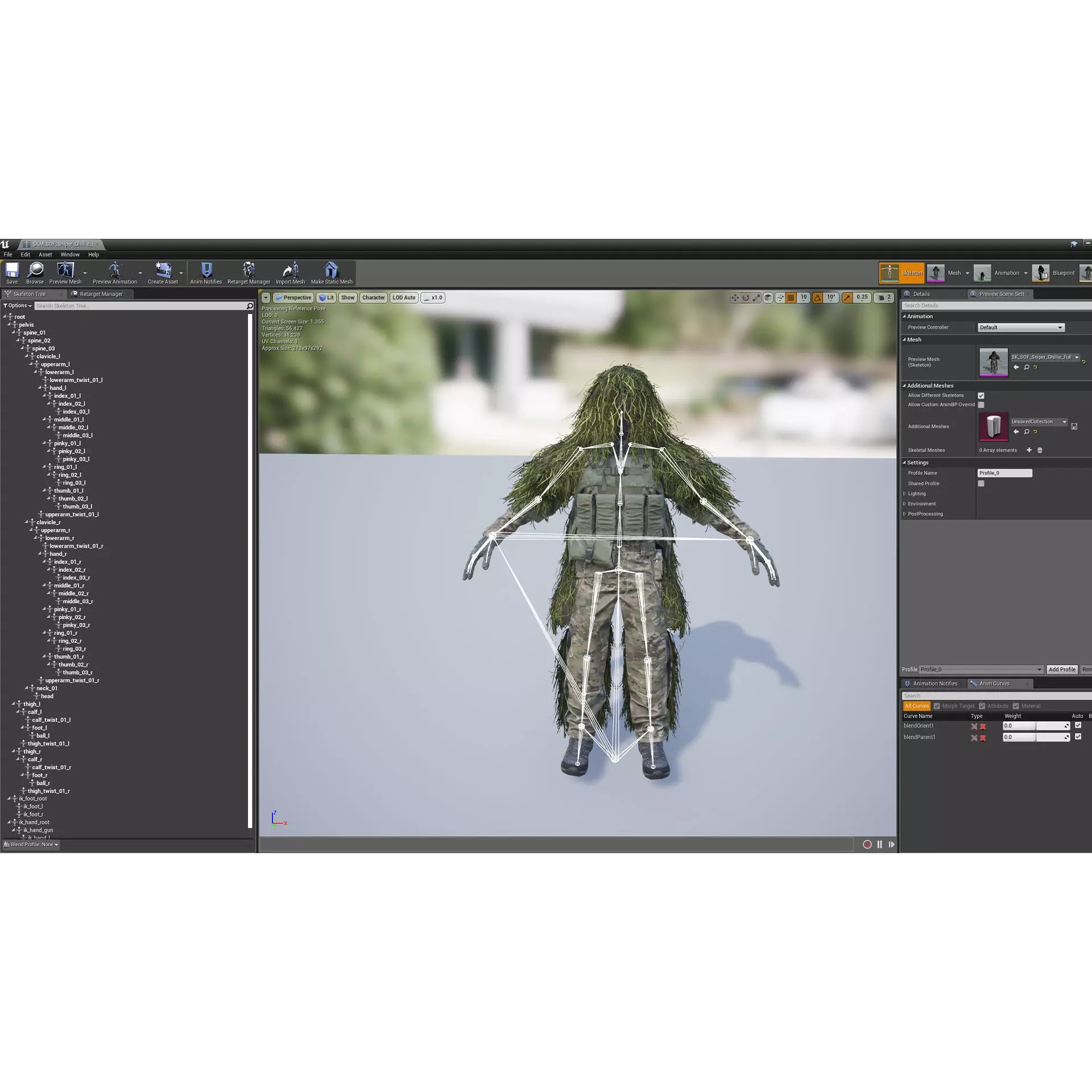This screenshot has height=1092, width=1092.
Task: Open scale snap value 0.25 dropdown
Action: pos(862,297)
